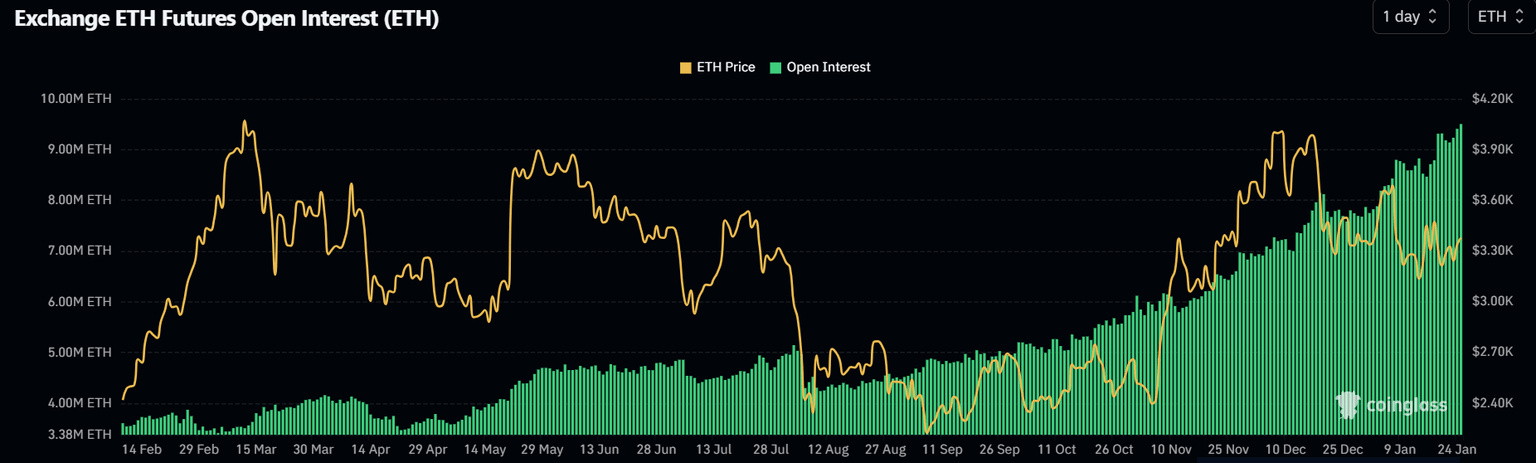Click the 26 Oct date label
The image size is (1536, 463).
click(x=1114, y=450)
